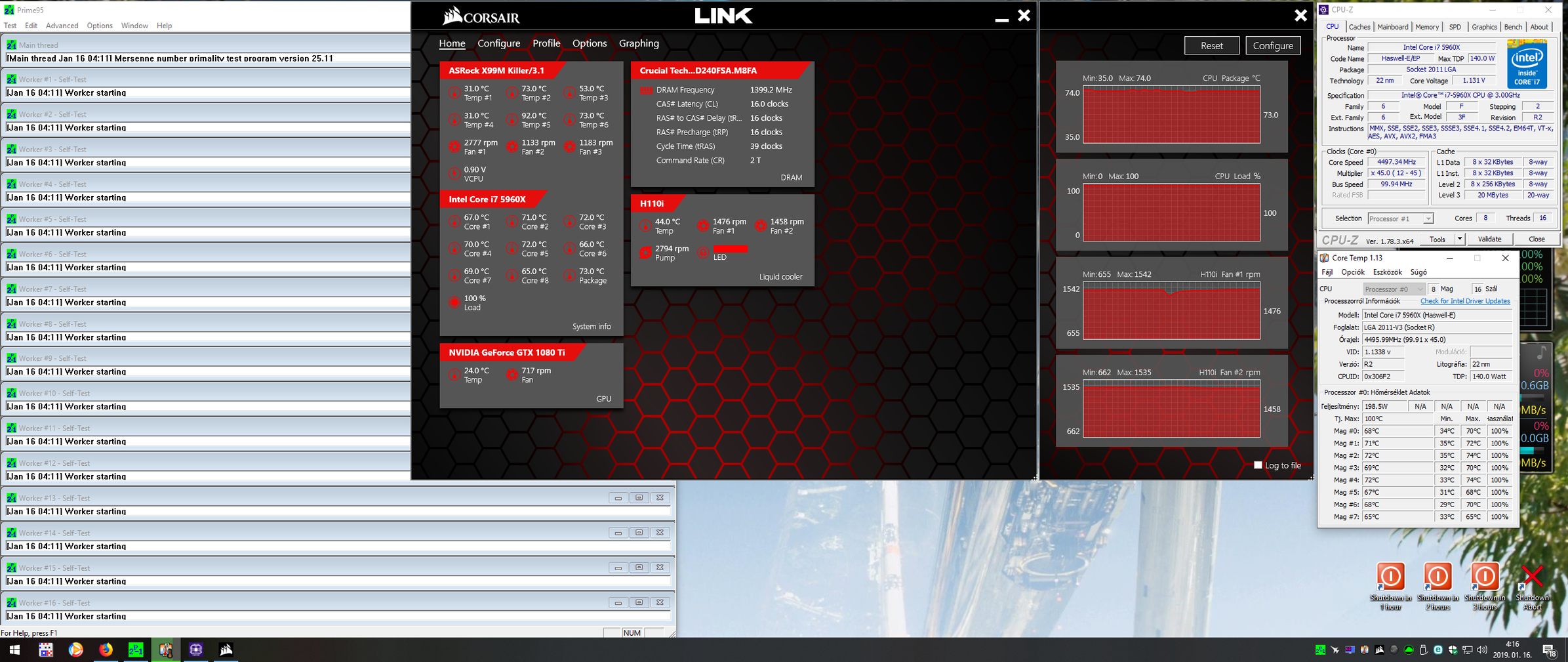
Task: Click the H110i Fan #1 rpm graph
Action: tap(1171, 311)
